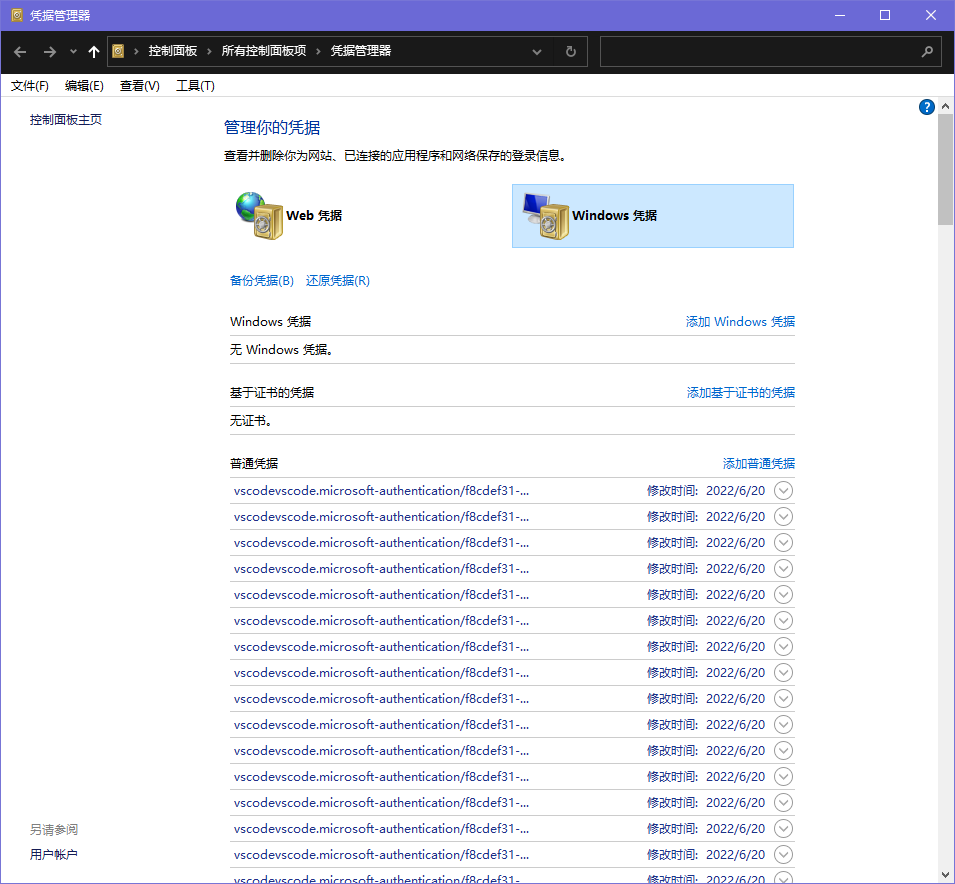The width and height of the screenshot is (955, 884).
Task: Click the 备份凭据 link
Action: tap(262, 280)
